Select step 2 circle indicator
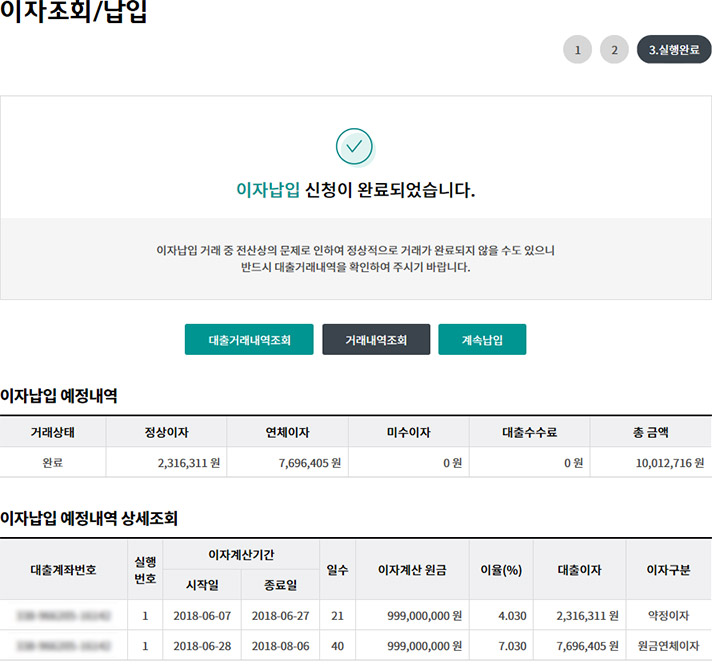Image resolution: width=712 pixels, height=667 pixels. [x=614, y=49]
